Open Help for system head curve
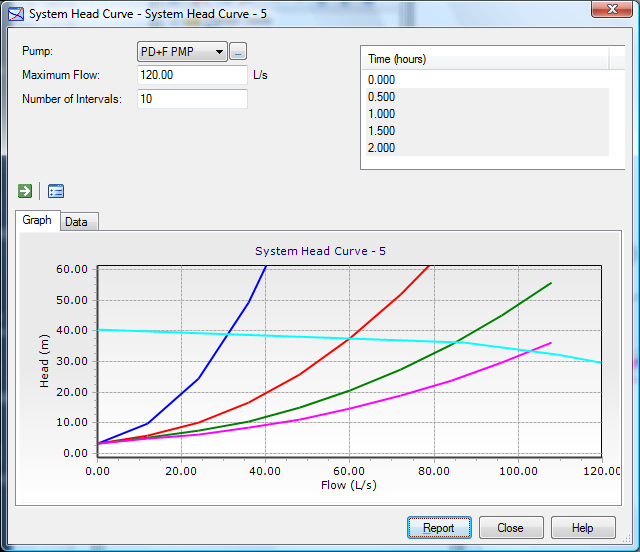640x552 pixels. pos(583,528)
